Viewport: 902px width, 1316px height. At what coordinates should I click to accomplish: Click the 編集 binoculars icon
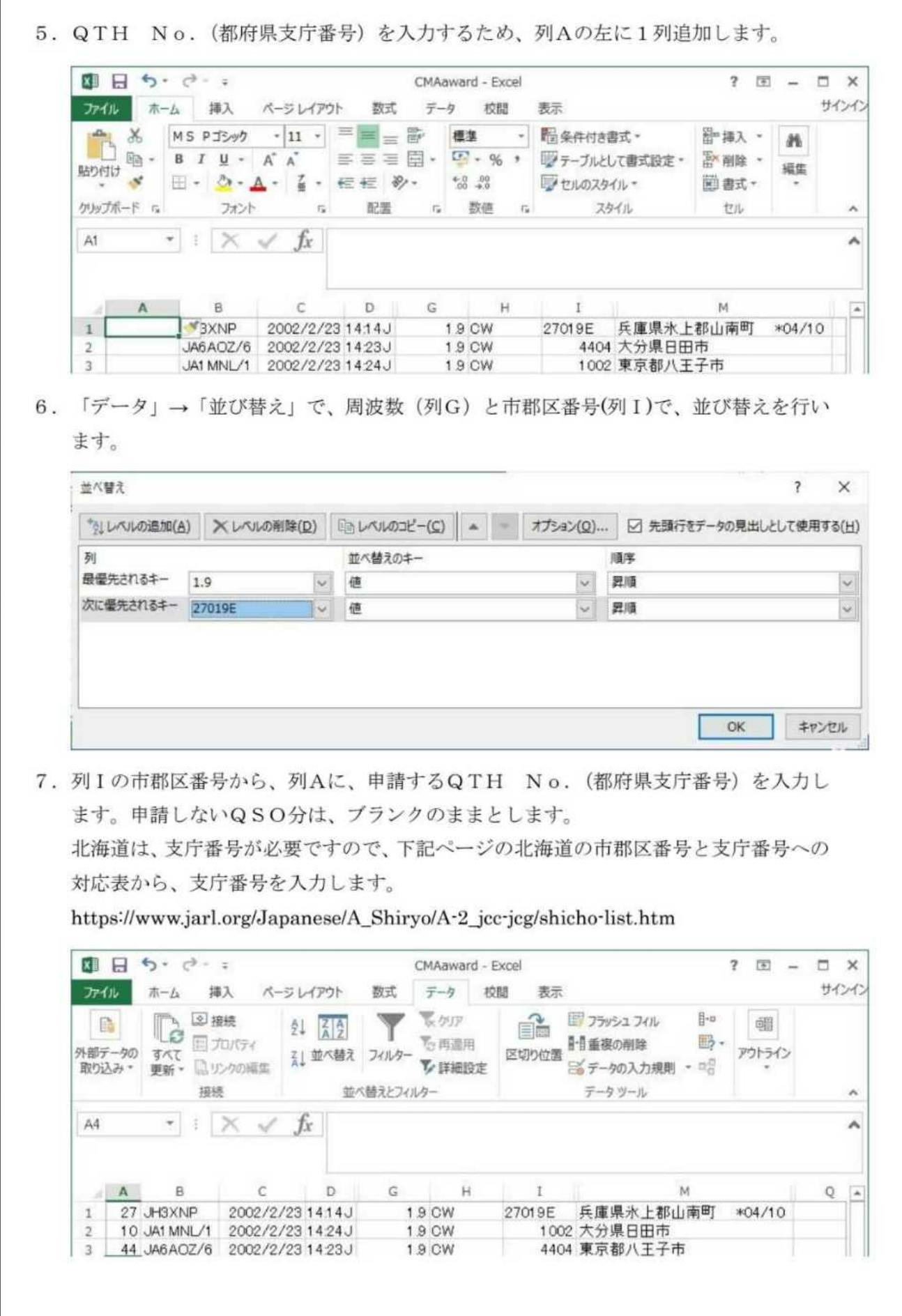tap(793, 141)
